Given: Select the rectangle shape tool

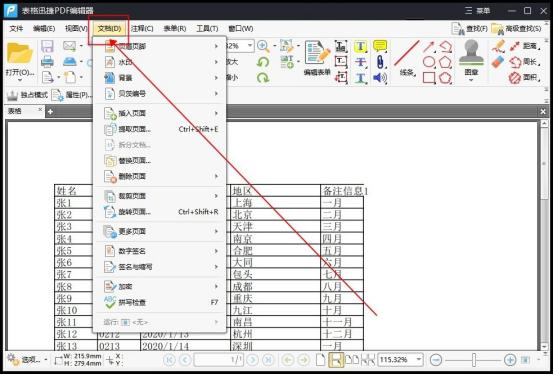Looking at the screenshot, I should (x=429, y=77).
